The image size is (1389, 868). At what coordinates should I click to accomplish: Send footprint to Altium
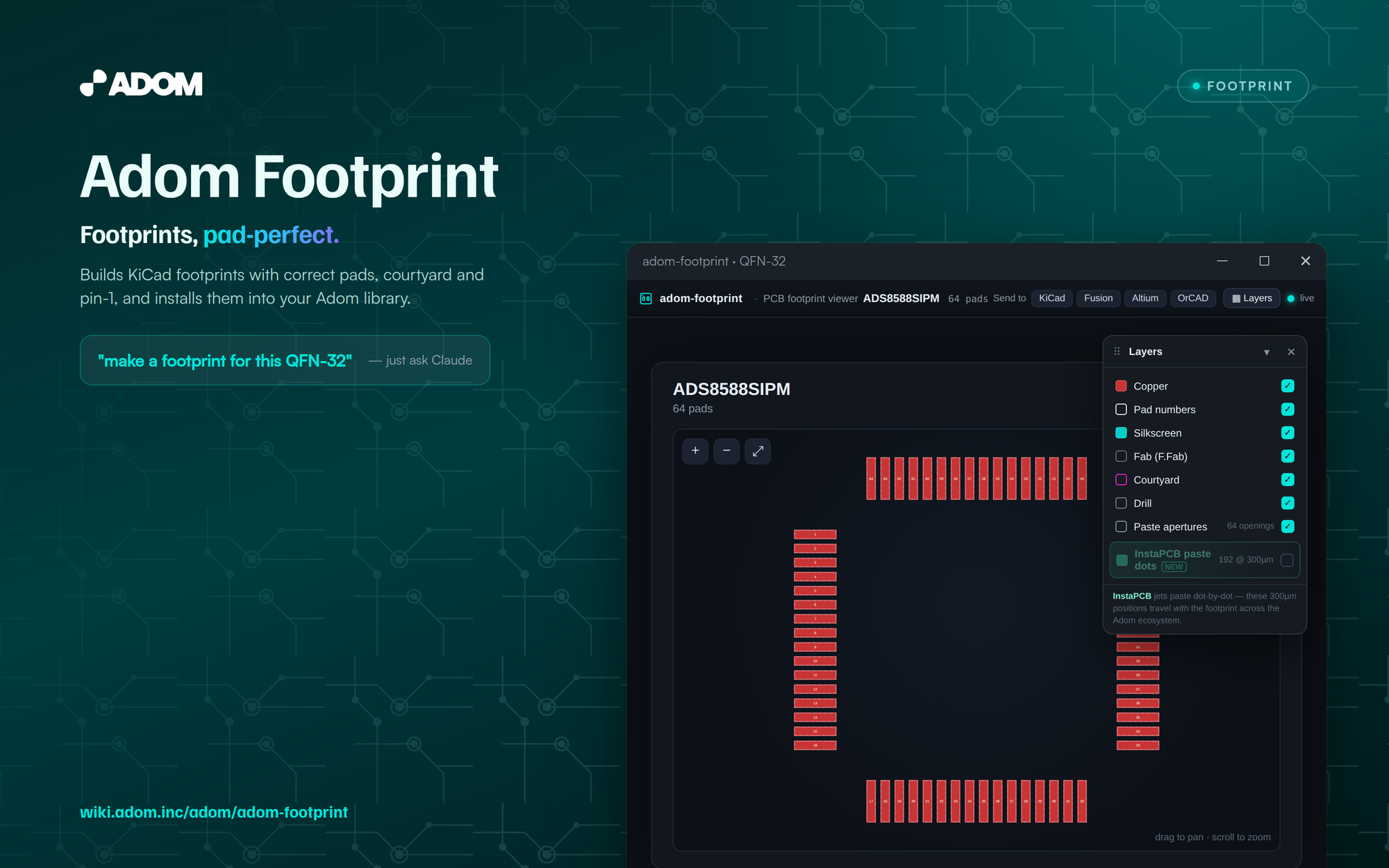click(1145, 299)
